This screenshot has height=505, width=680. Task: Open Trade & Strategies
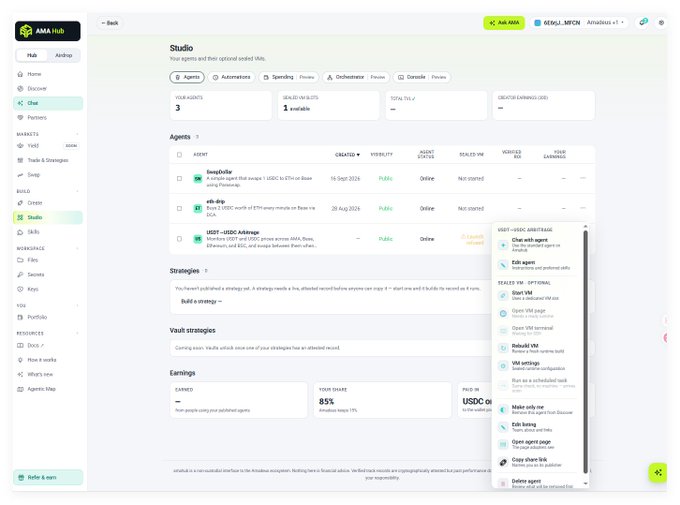pos(48,160)
